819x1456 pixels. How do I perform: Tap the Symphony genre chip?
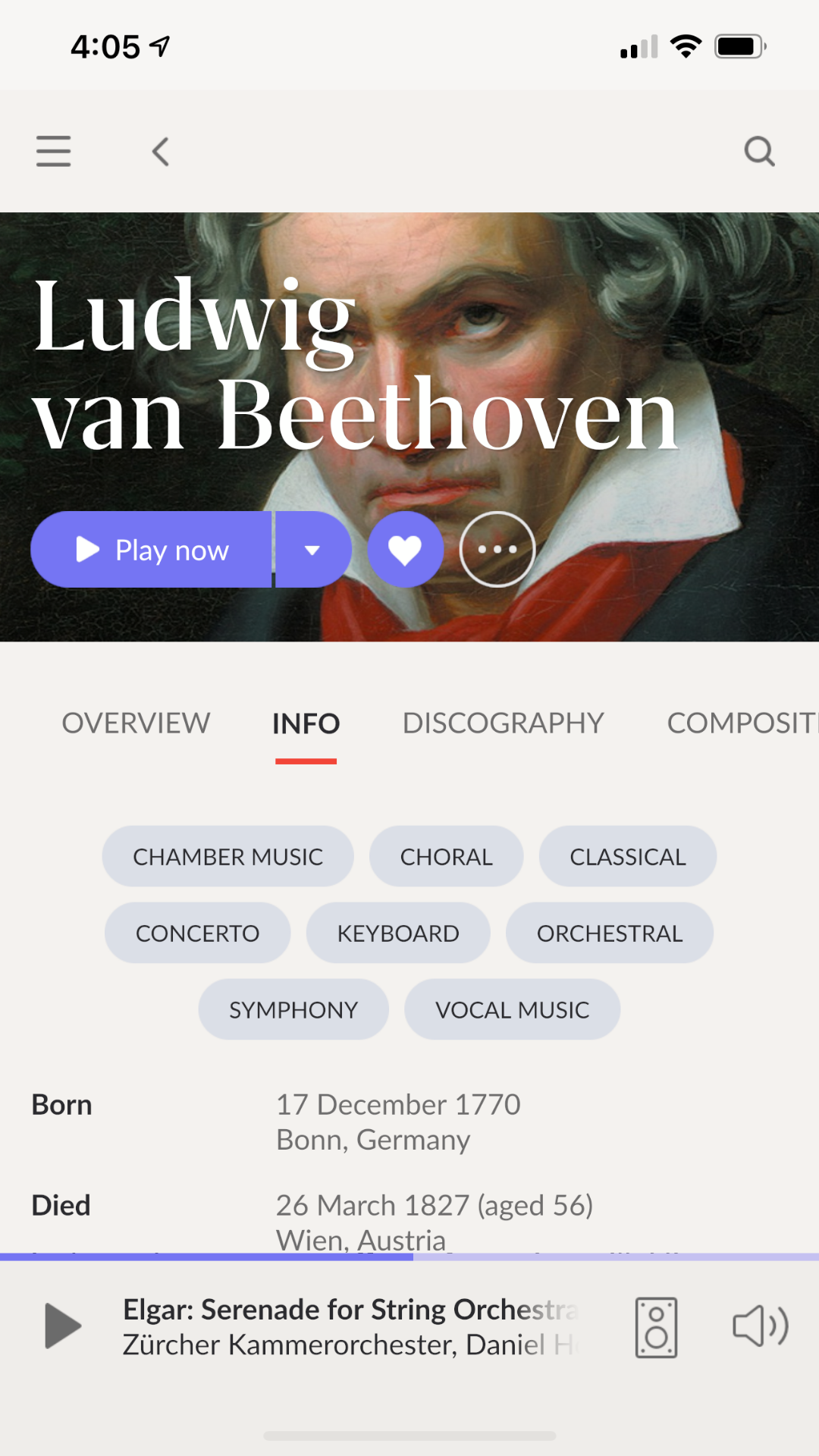coord(293,1010)
